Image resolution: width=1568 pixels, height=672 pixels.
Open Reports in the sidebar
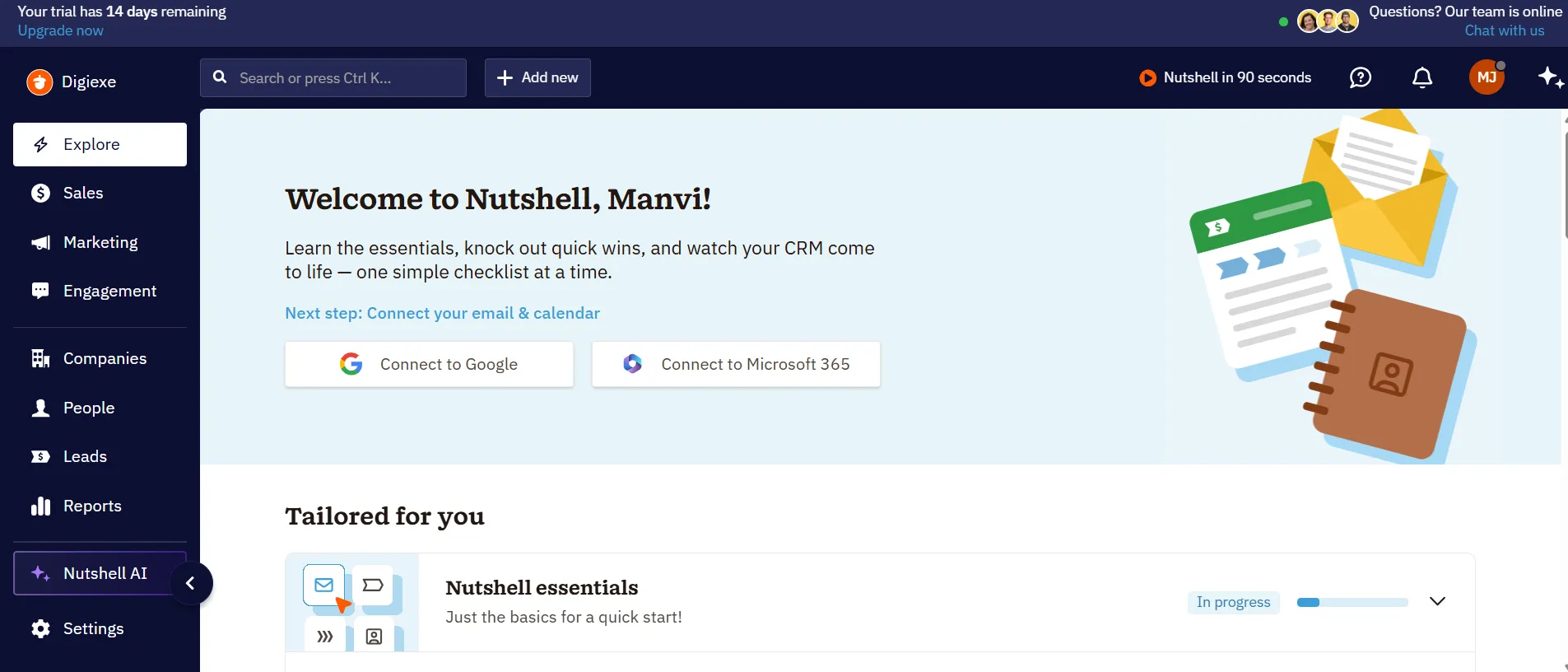coord(100,506)
